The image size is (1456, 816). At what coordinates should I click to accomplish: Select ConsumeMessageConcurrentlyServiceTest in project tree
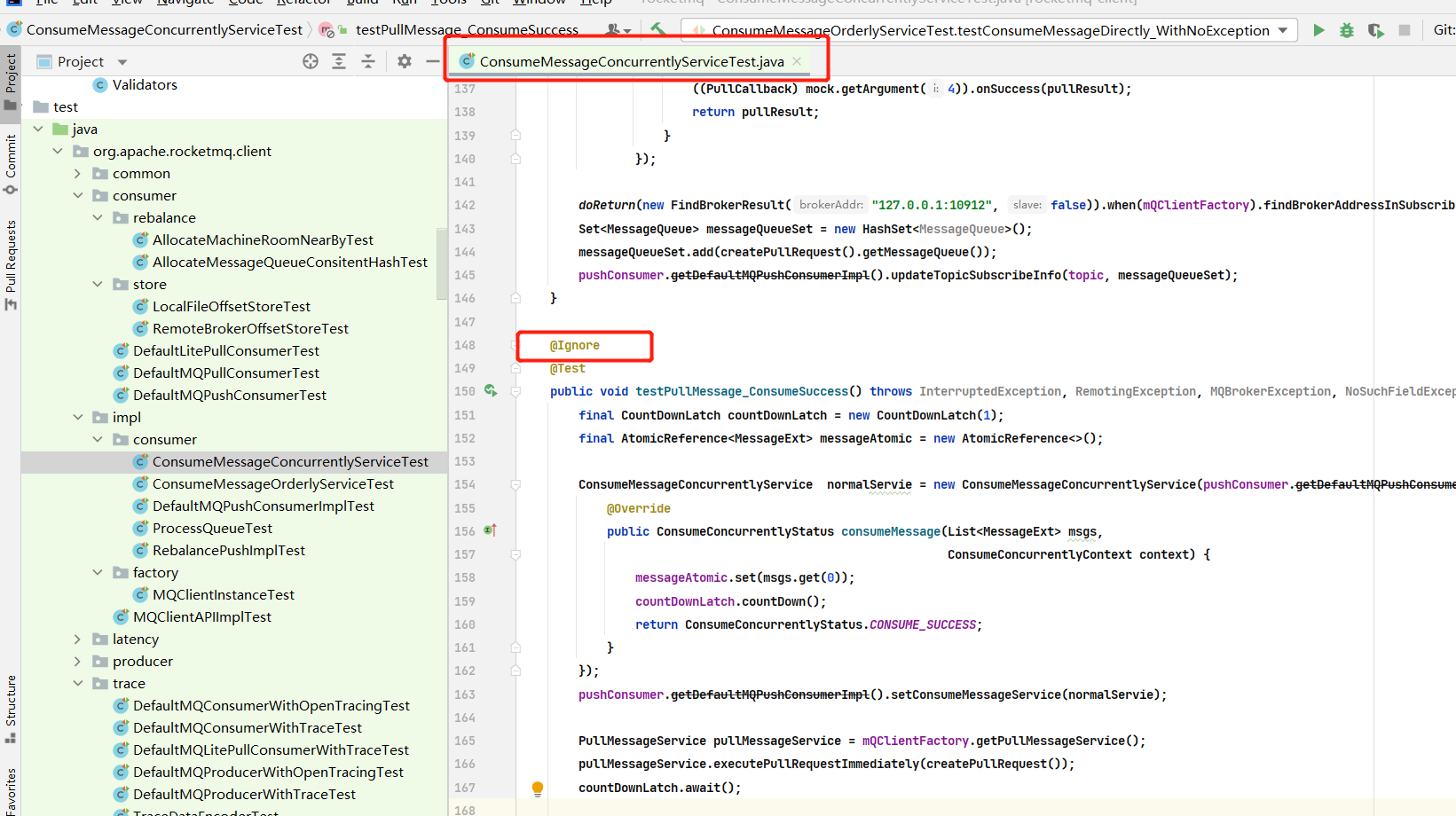290,461
